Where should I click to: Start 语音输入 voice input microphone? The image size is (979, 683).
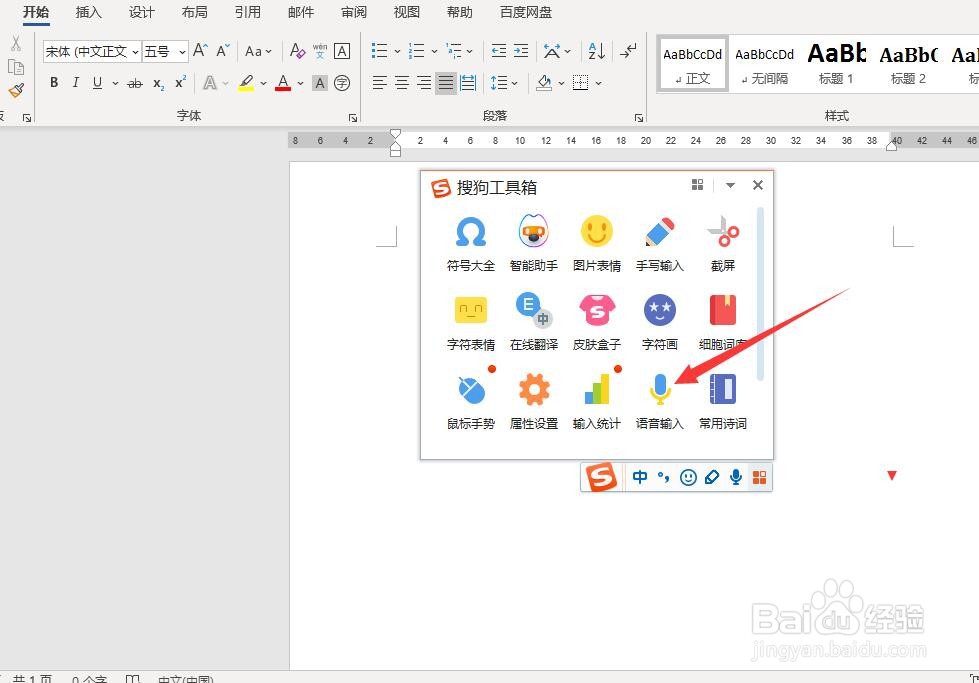[660, 401]
